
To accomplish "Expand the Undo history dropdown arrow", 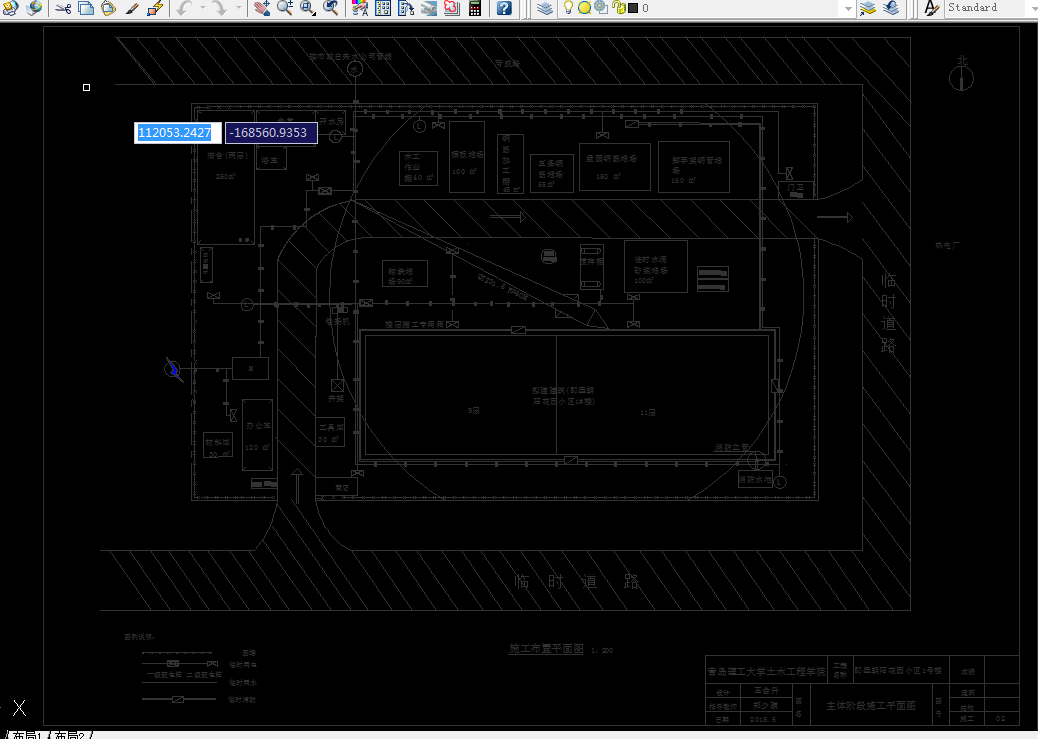I will 203,8.
